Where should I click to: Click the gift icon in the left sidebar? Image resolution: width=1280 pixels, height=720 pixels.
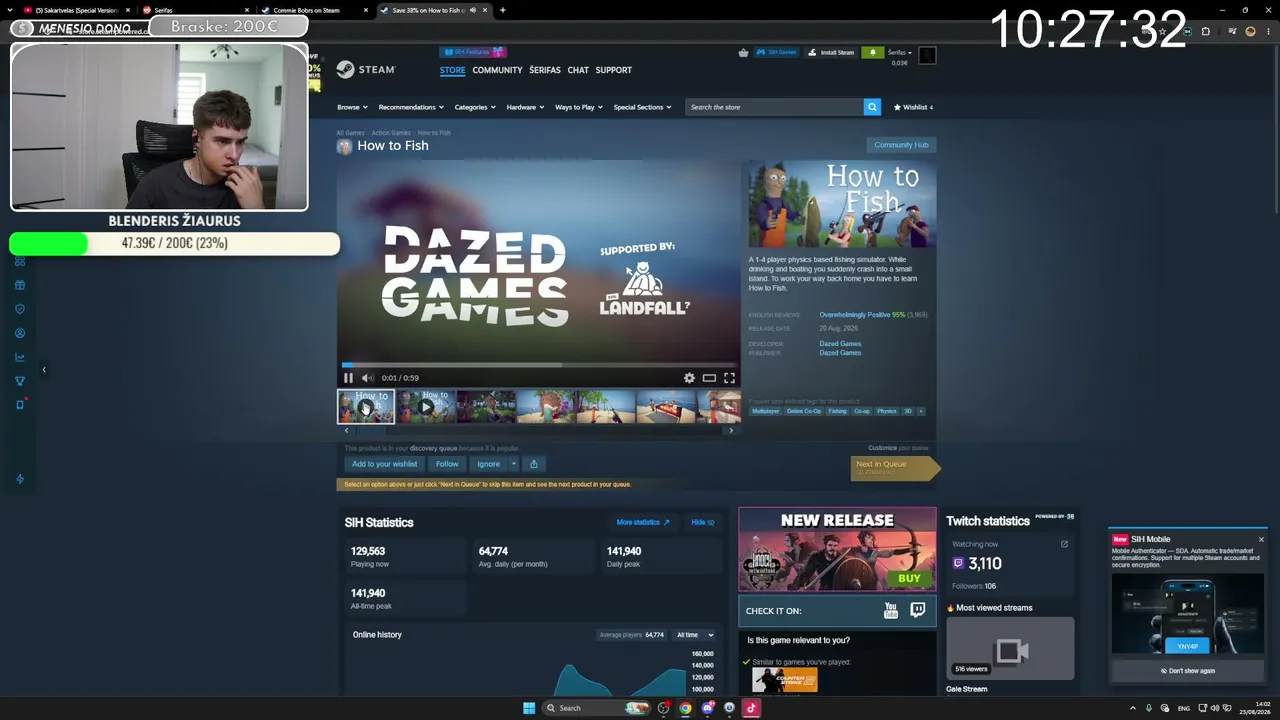point(20,285)
